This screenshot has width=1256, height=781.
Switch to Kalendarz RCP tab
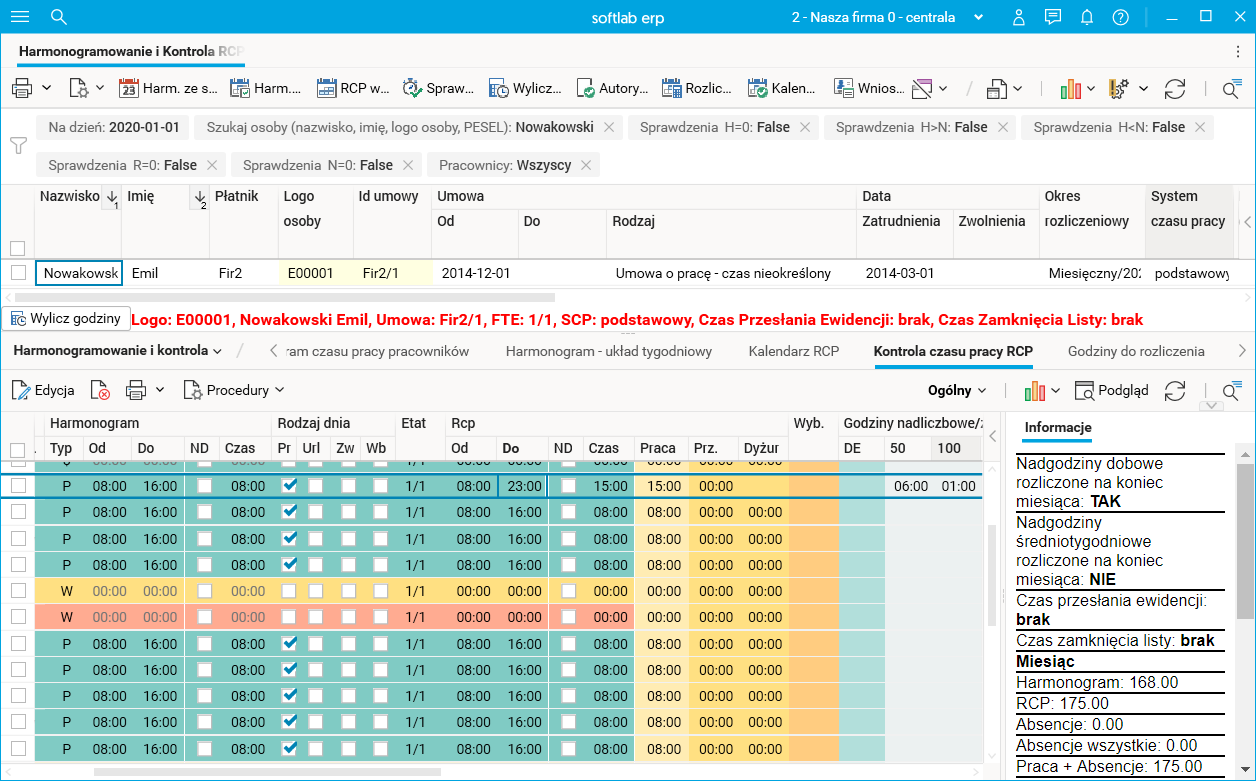point(793,351)
